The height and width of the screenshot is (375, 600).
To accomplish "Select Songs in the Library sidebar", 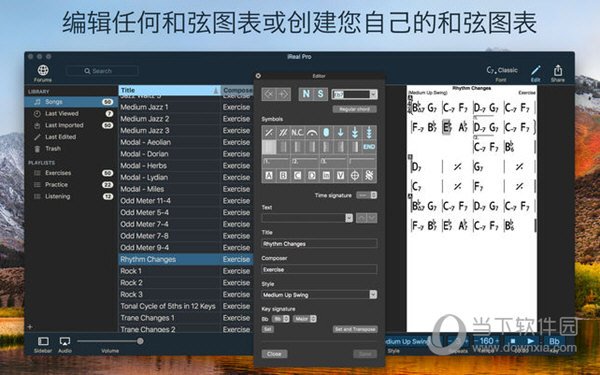I will (71, 102).
